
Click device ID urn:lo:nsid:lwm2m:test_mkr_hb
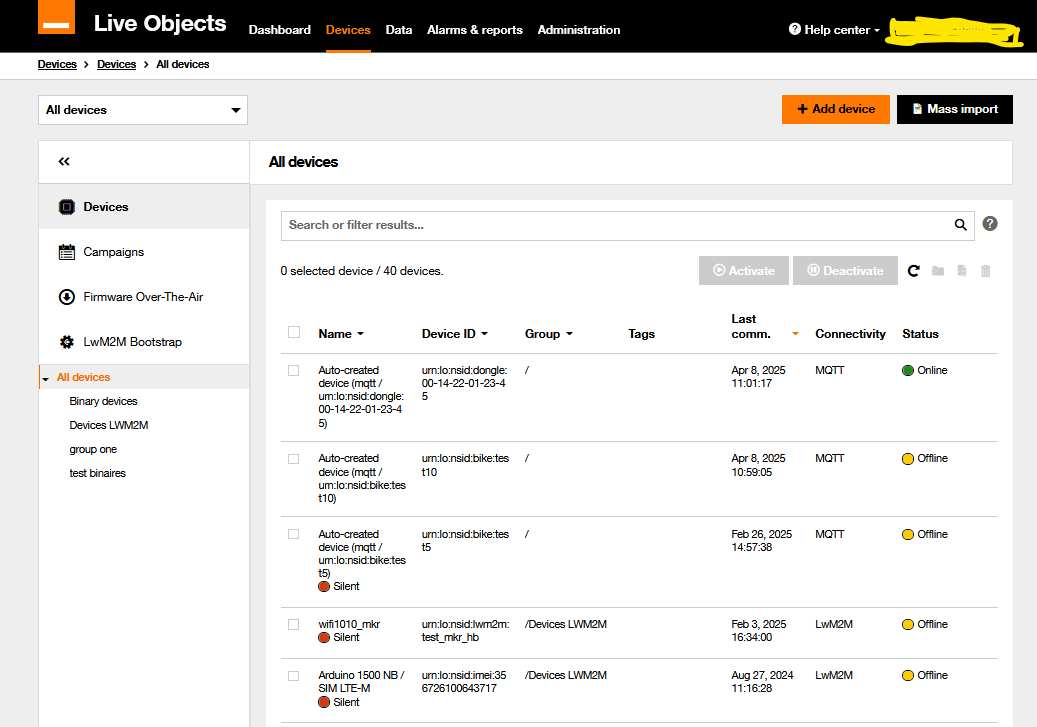(466, 631)
